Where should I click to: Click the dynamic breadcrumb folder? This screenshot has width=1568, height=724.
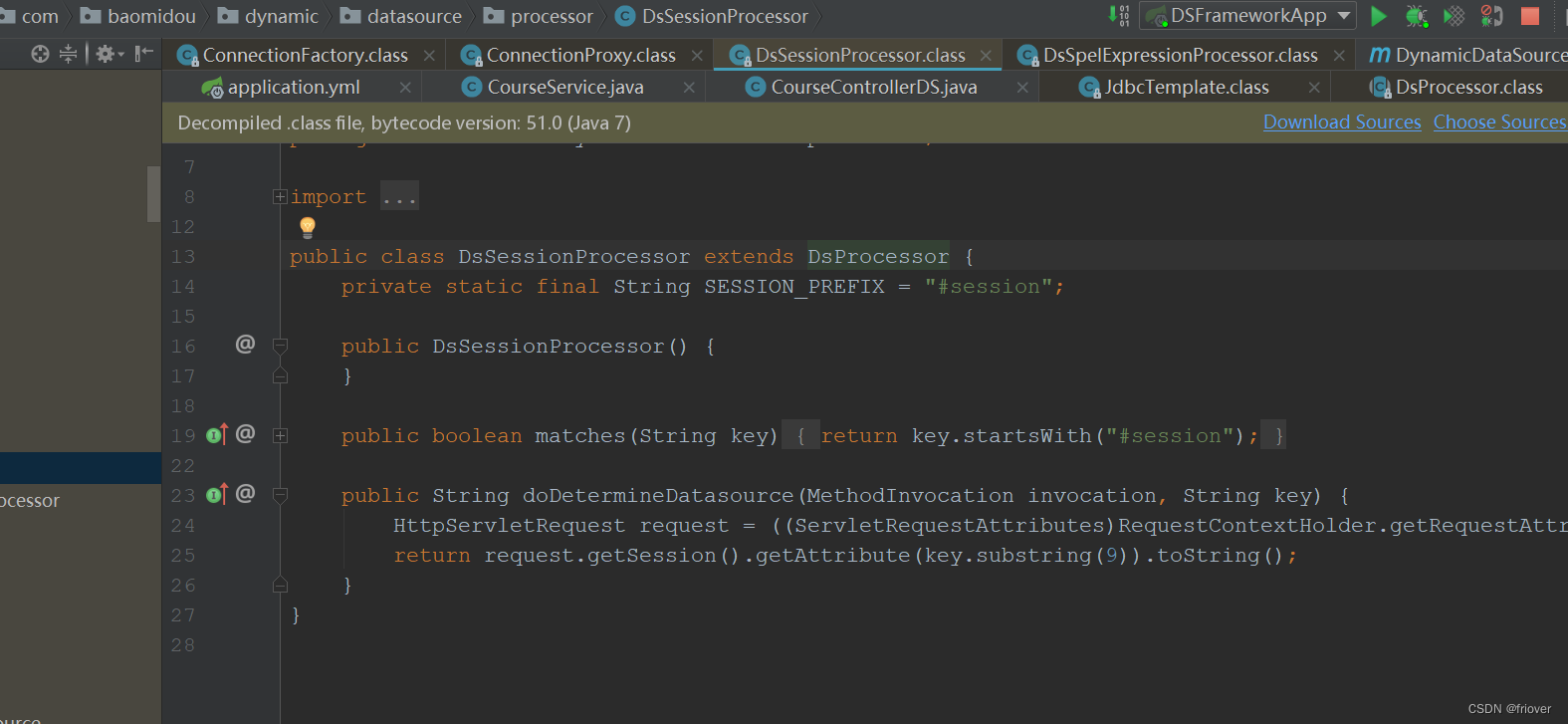269,16
